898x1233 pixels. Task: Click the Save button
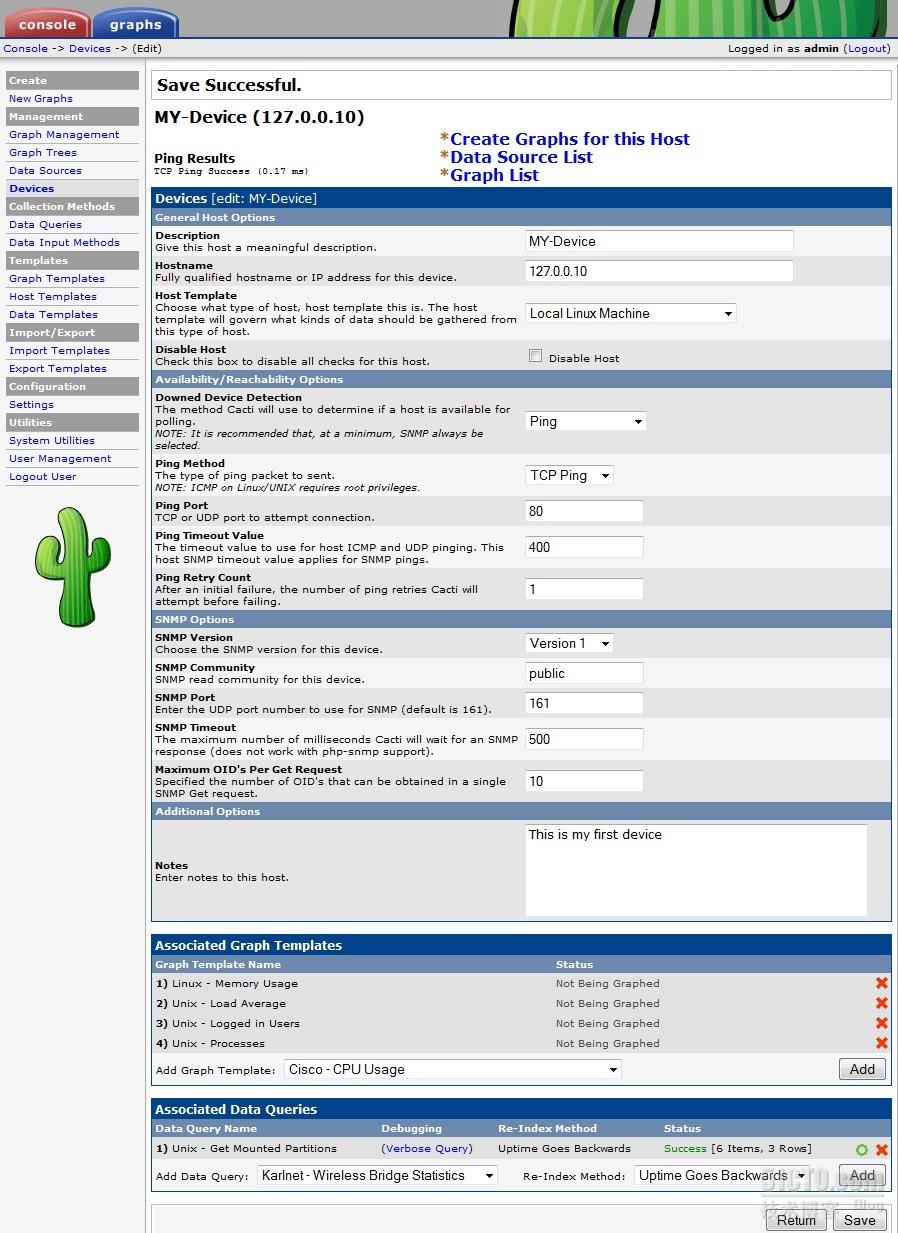(x=859, y=1220)
